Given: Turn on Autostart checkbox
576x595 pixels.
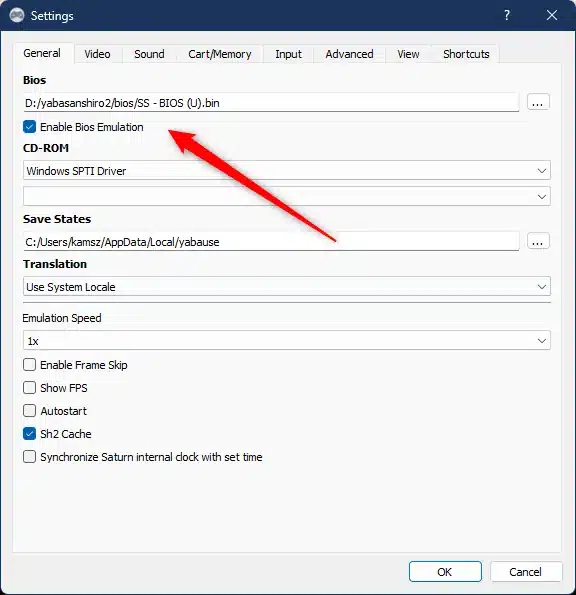Looking at the screenshot, I should [30, 411].
